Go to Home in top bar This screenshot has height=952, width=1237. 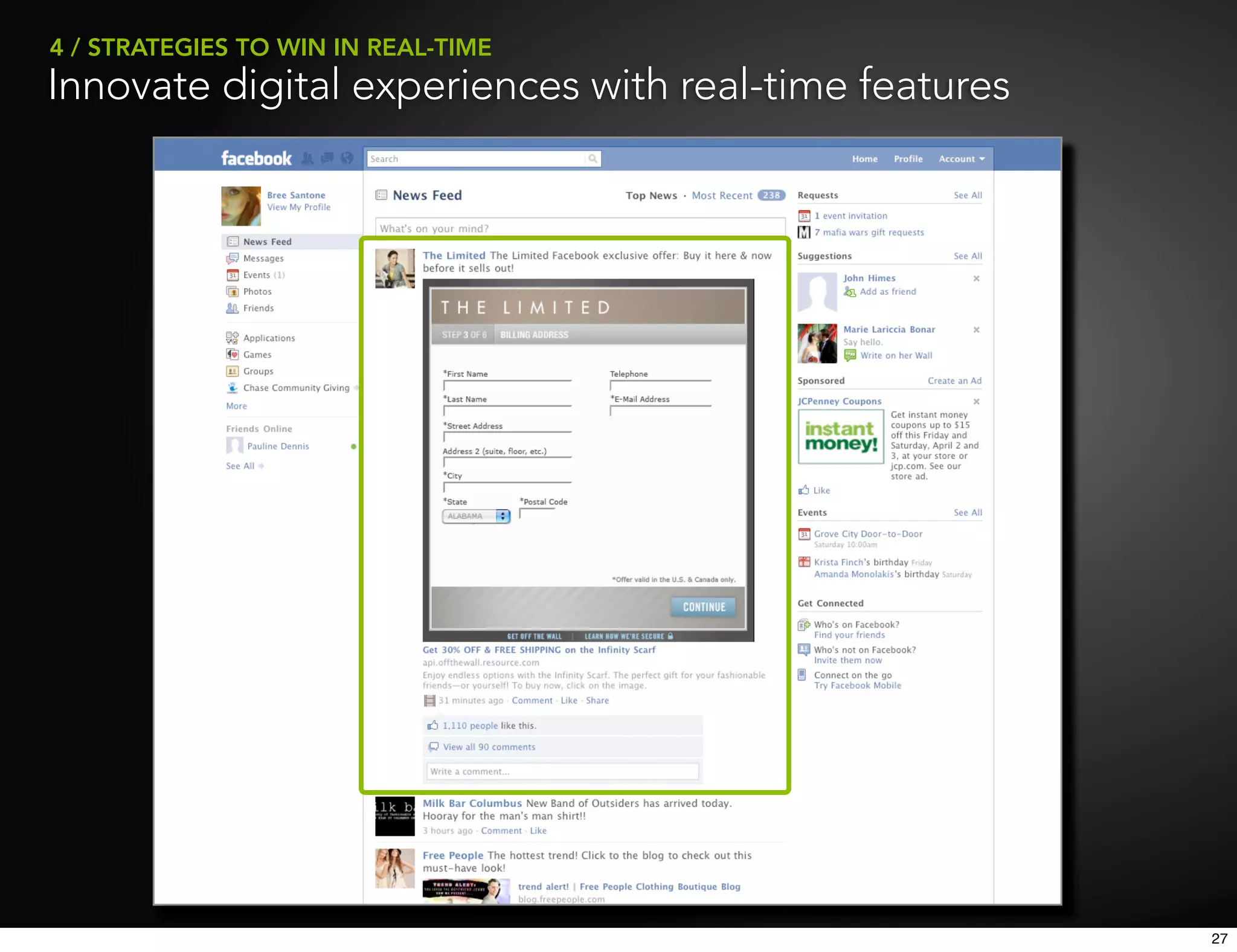[865, 159]
